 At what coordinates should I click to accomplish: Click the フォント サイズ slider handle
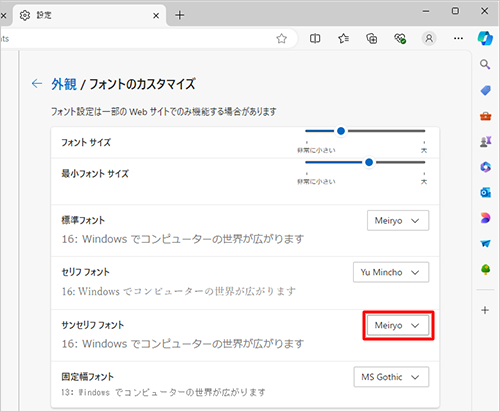click(341, 131)
